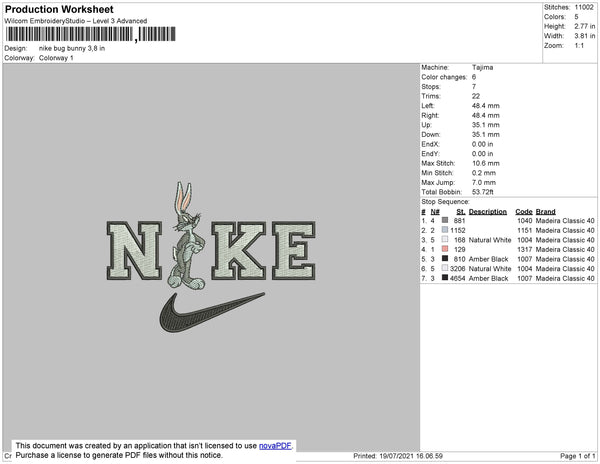Image resolution: width=600 pixels, height=464 pixels.
Task: Click the Width value '3.81 in'
Action: (x=585, y=36)
